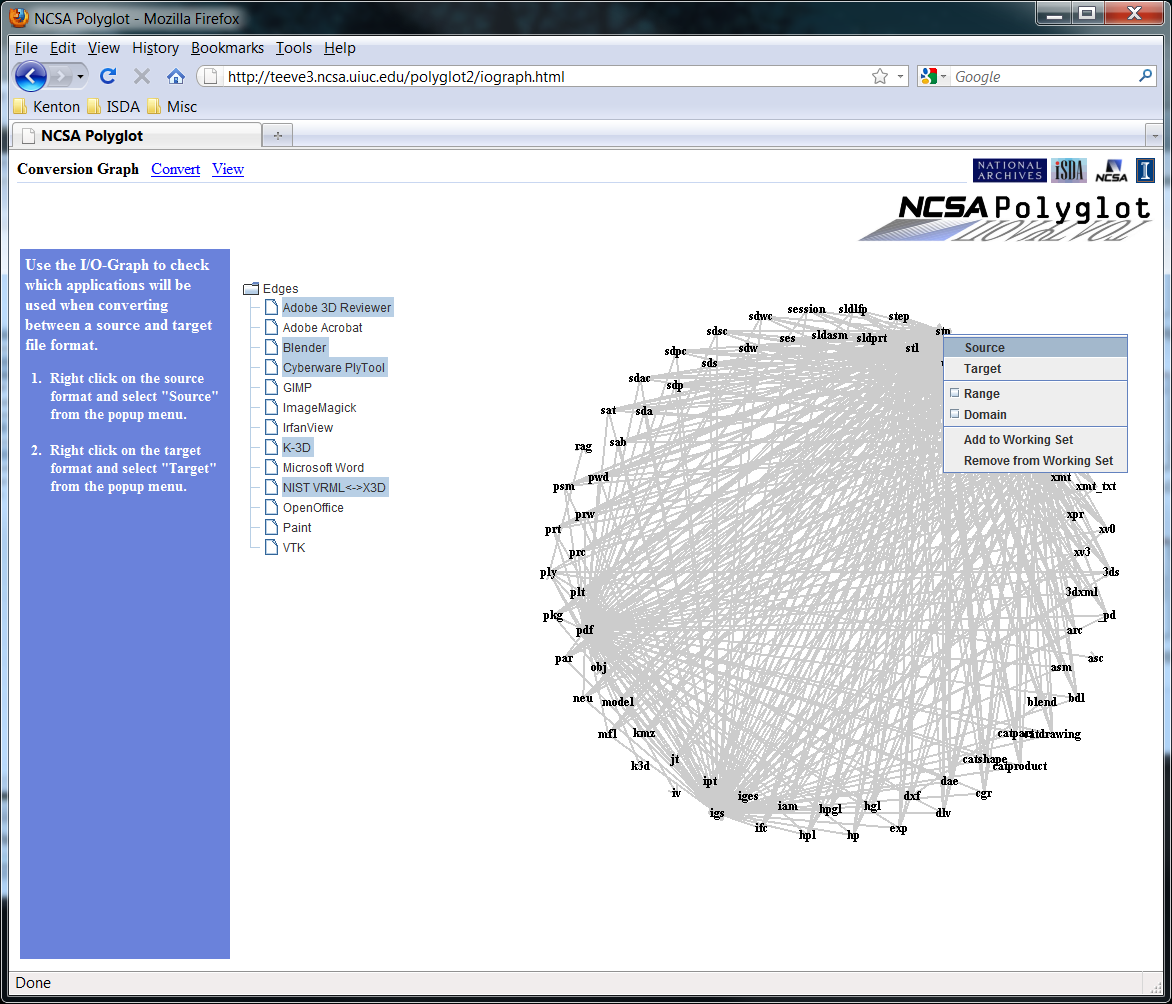Viewport: 1172px width, 1004px height.
Task: Click the stl node in the graph
Action: [x=912, y=348]
